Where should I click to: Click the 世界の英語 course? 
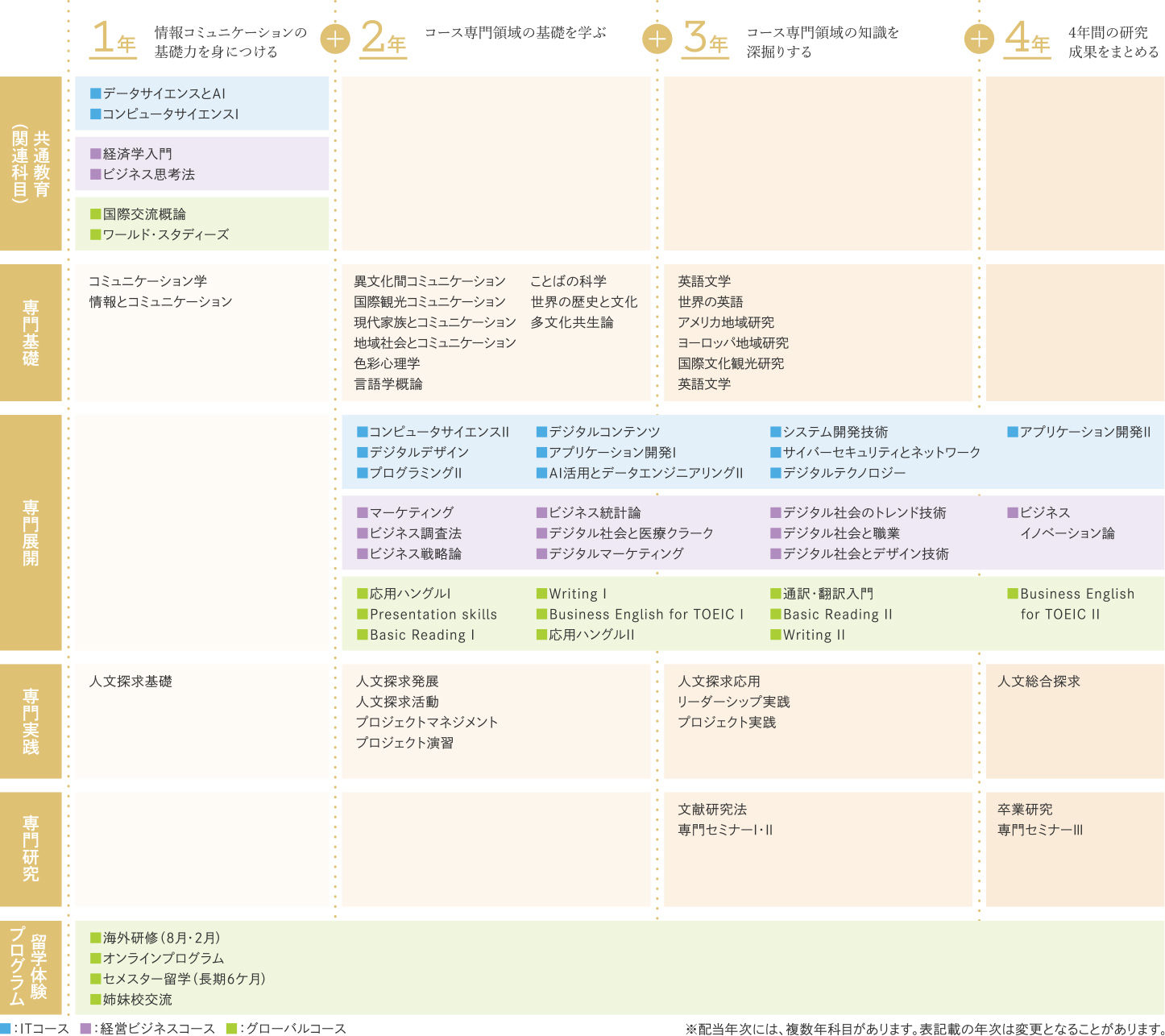(x=711, y=301)
